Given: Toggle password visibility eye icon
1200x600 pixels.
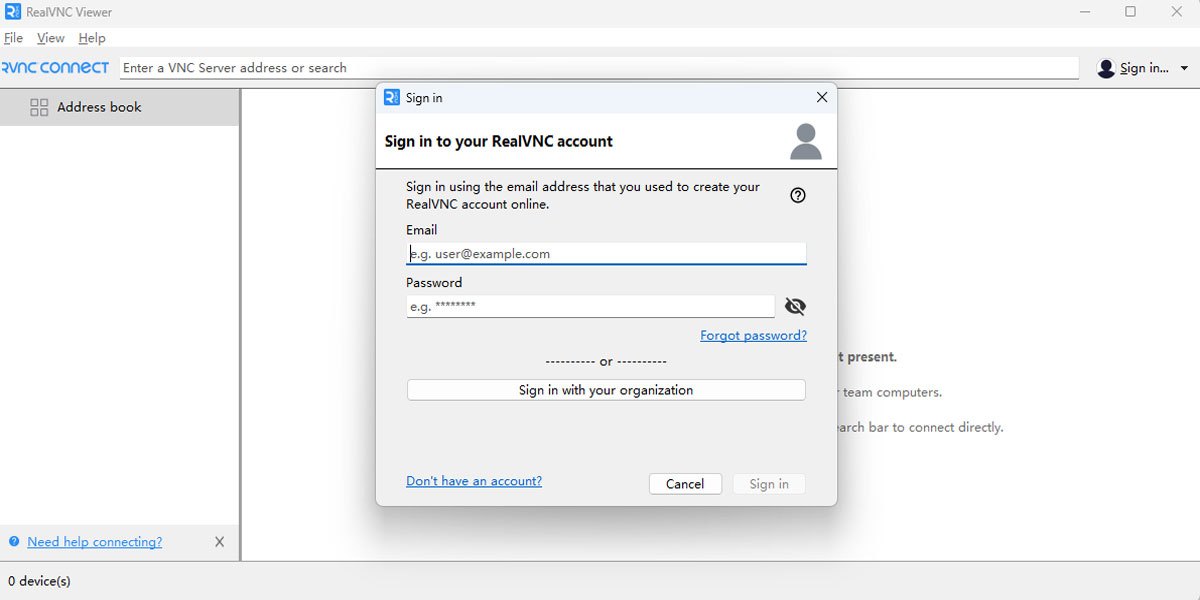Looking at the screenshot, I should tap(795, 306).
